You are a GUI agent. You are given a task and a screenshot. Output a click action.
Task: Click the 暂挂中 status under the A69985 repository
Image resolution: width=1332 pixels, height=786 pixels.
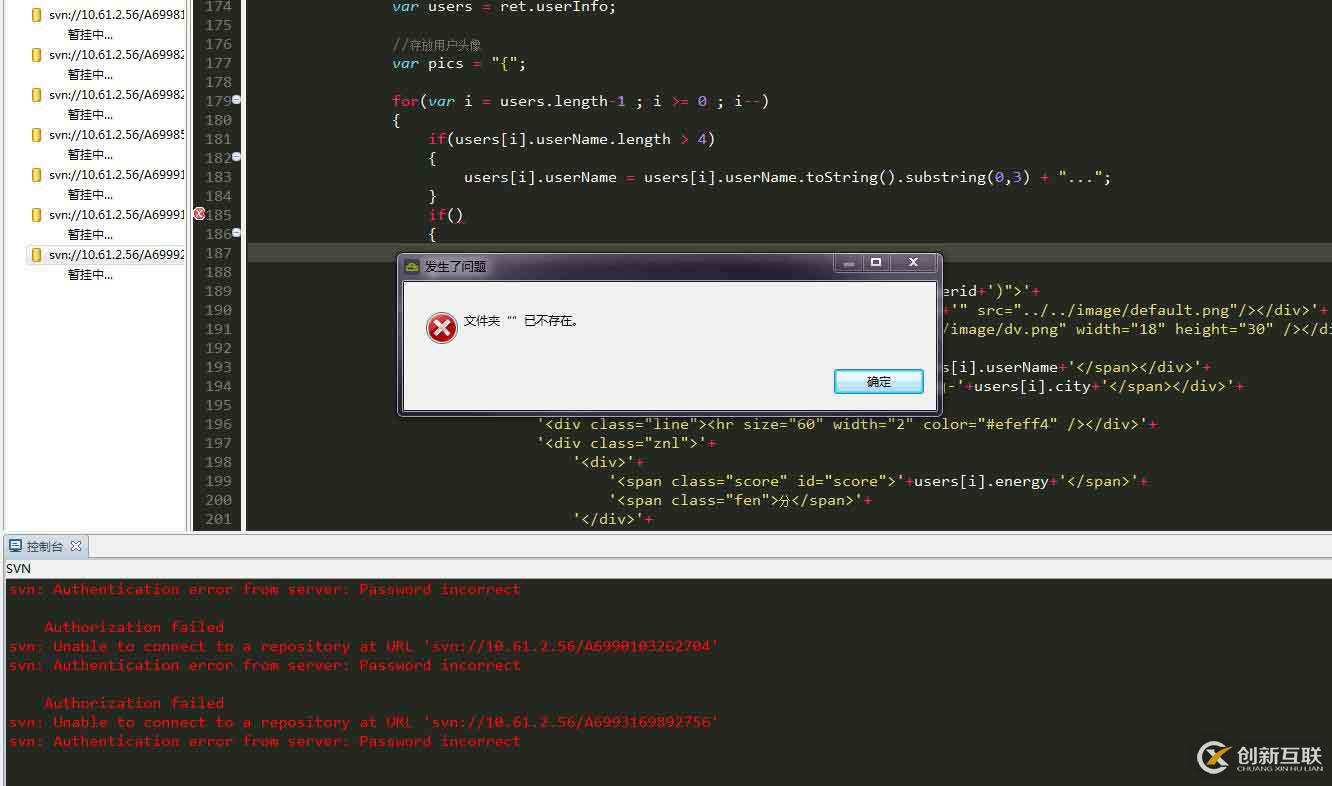(x=90, y=155)
